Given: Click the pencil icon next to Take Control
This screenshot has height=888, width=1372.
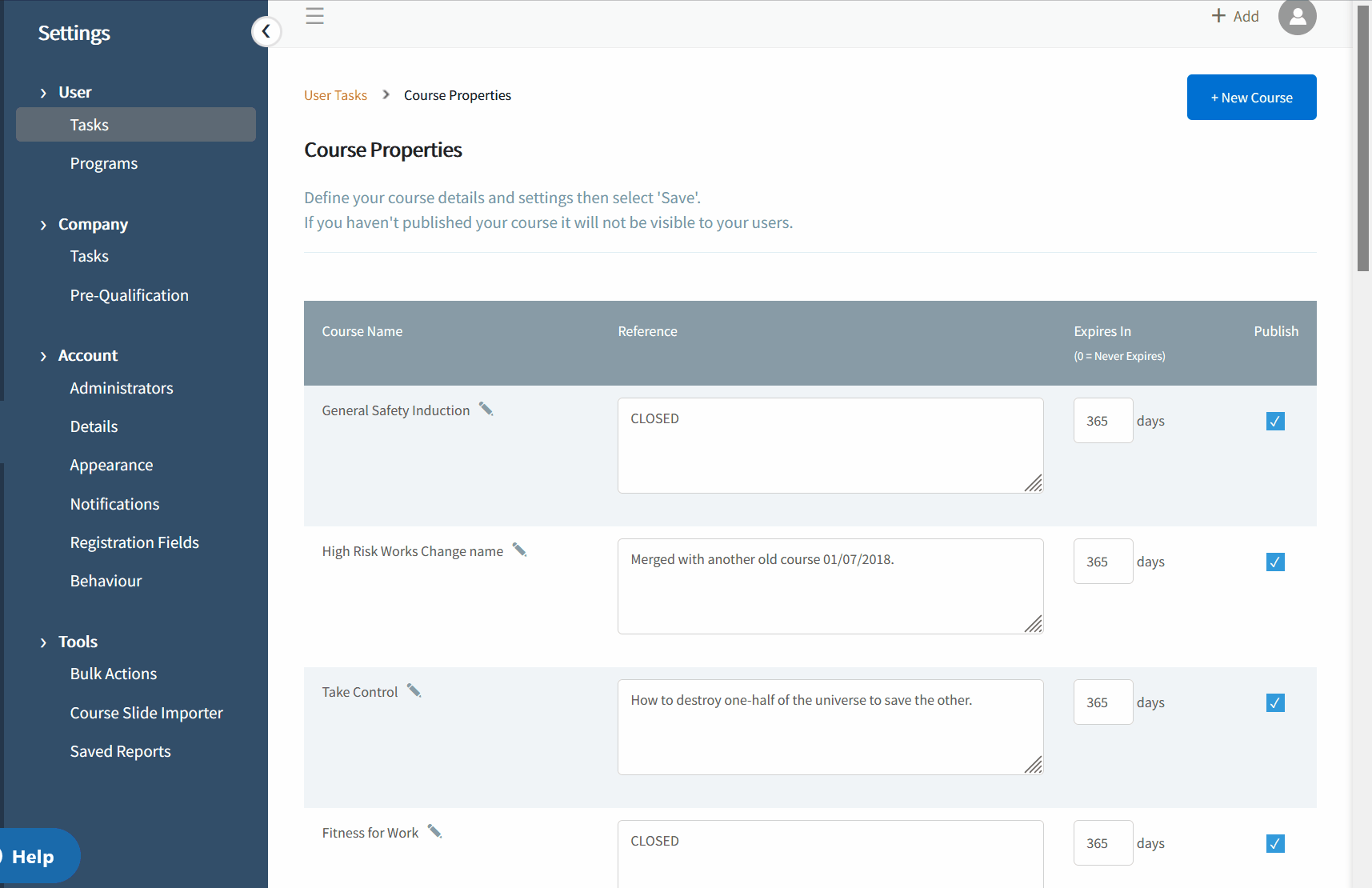Looking at the screenshot, I should [x=414, y=691].
